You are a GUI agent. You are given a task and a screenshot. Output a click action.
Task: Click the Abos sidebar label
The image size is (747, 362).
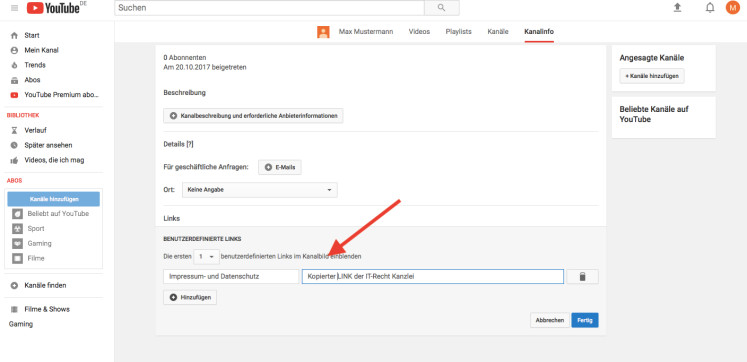pyautogui.click(x=32, y=80)
